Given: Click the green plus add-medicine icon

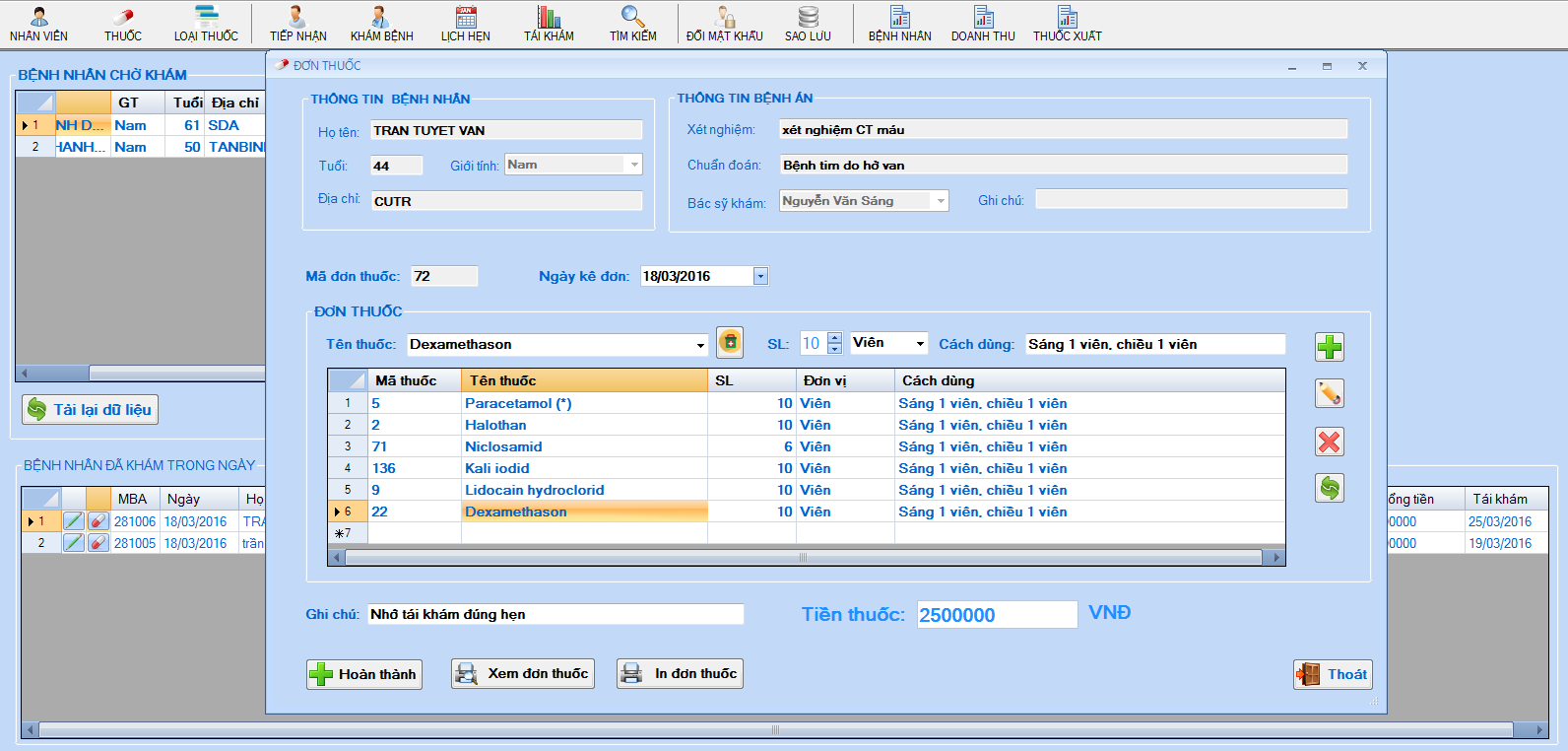Looking at the screenshot, I should (1330, 347).
